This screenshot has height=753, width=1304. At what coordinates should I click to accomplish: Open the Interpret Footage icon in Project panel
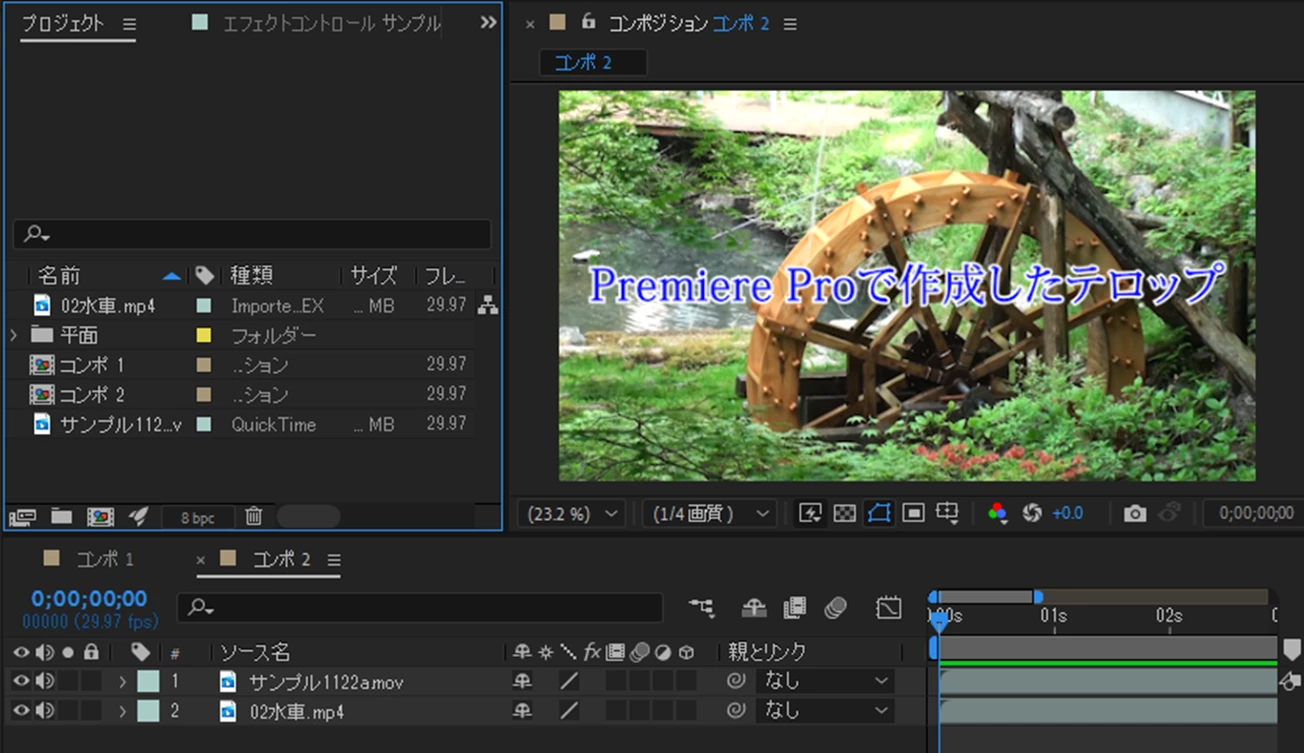click(22, 516)
